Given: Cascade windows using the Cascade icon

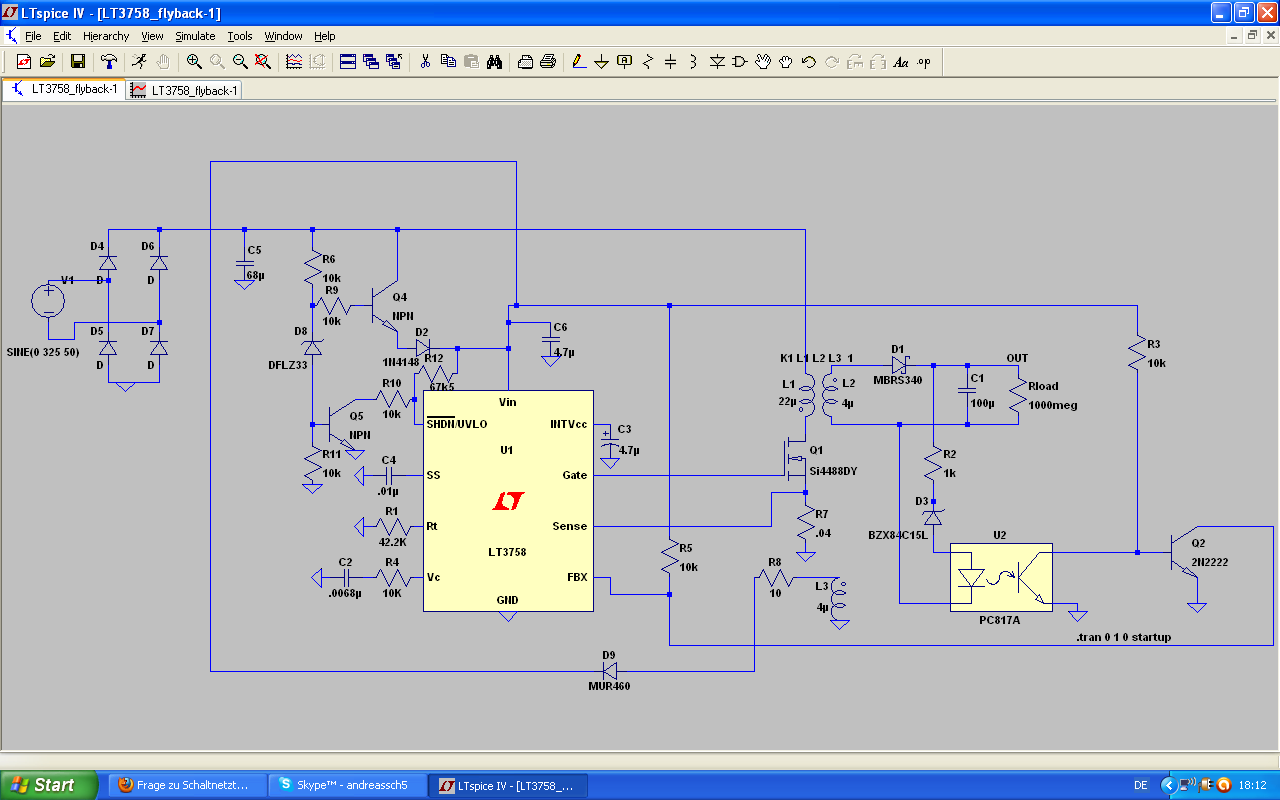Looking at the screenshot, I should 371,62.
